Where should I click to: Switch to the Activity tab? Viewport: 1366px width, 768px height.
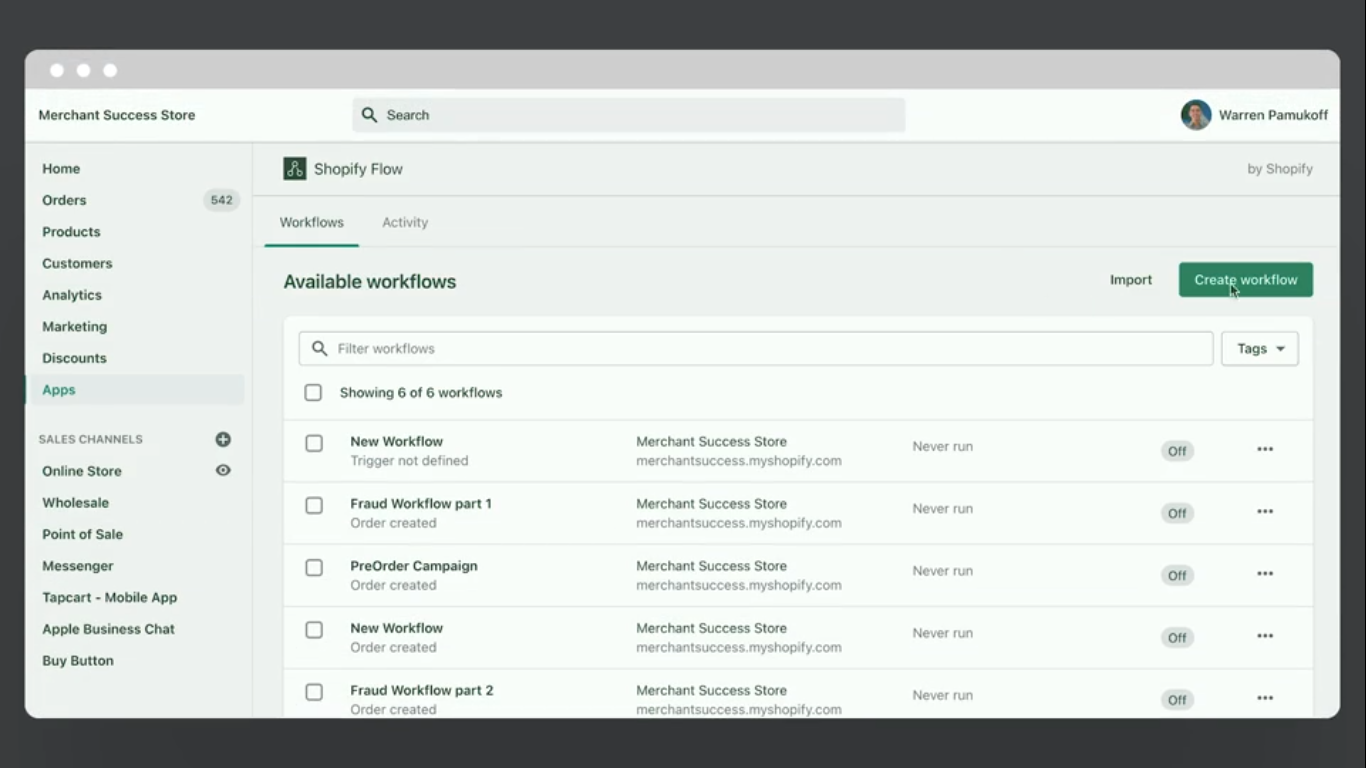pos(405,222)
